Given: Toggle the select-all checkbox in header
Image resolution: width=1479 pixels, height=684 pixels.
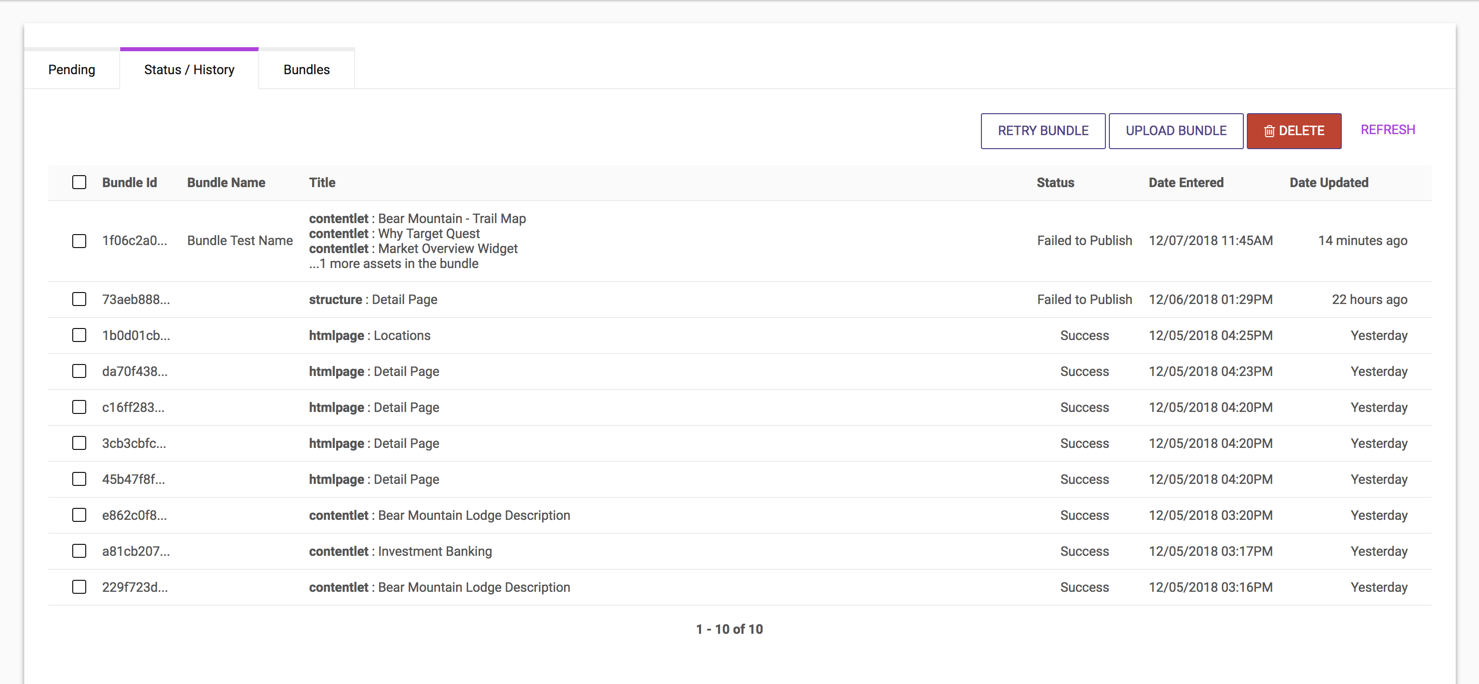Looking at the screenshot, I should [79, 182].
